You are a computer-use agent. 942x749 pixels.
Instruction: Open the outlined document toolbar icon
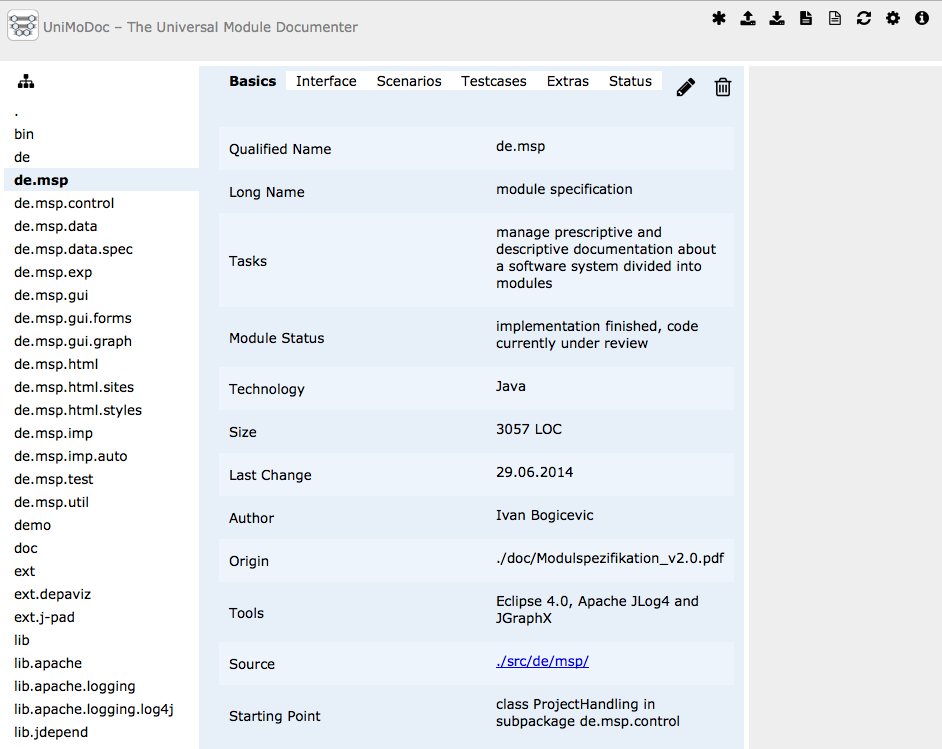coord(834,17)
